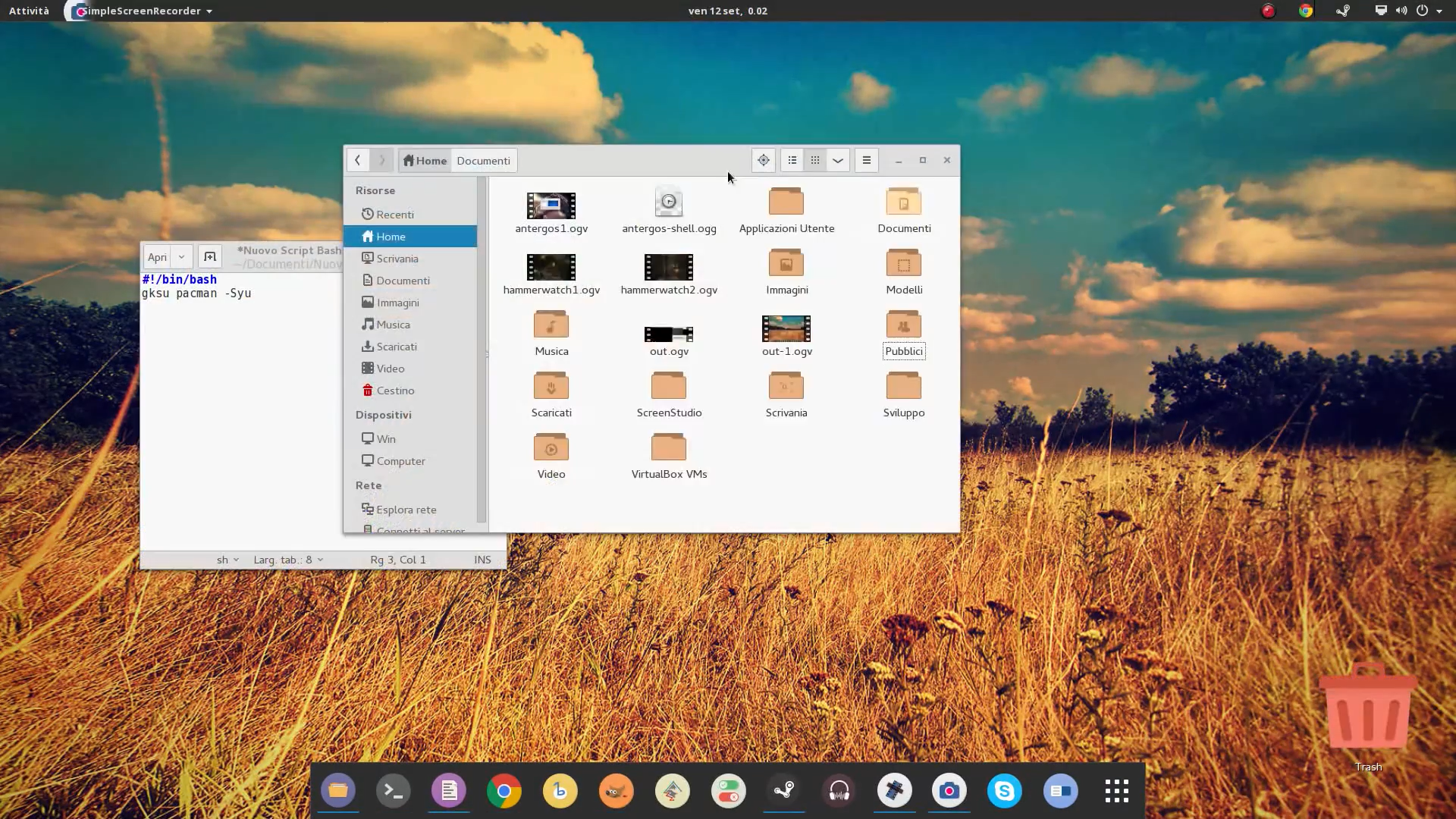Open the clock and calendar menu

[x=727, y=11]
